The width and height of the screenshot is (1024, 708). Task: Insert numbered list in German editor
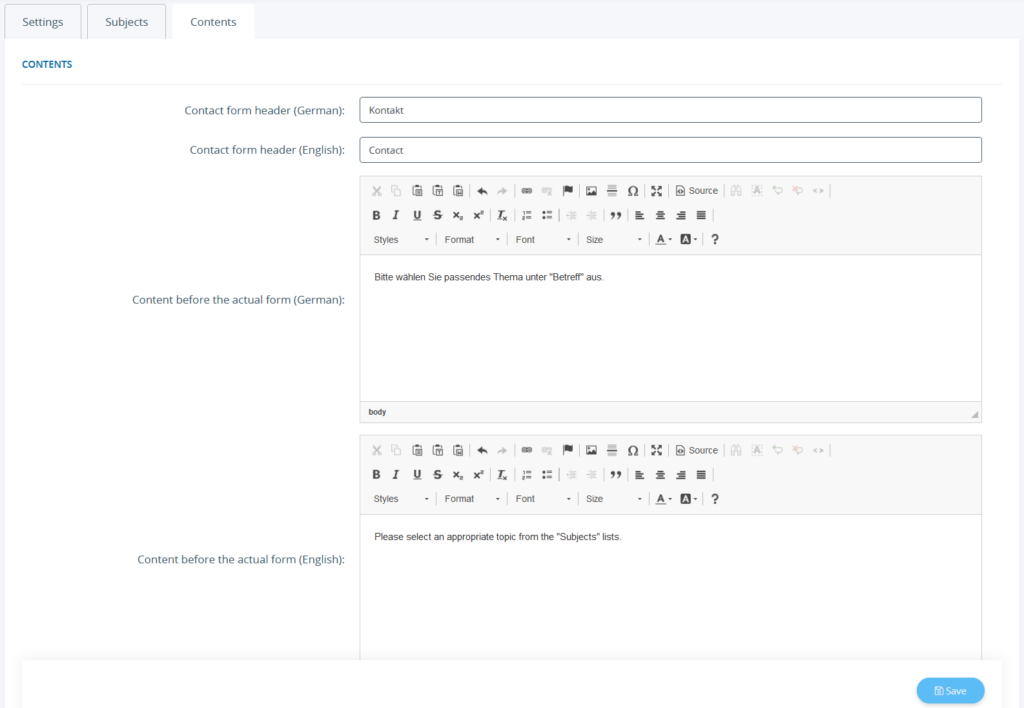(527, 215)
